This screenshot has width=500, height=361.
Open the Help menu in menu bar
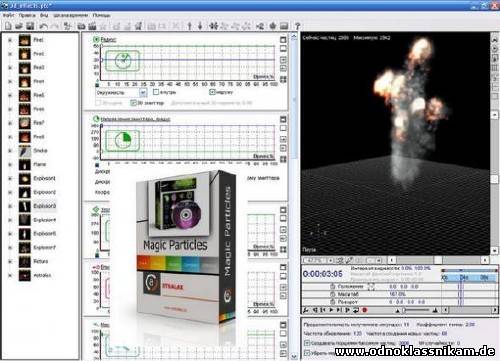point(101,15)
